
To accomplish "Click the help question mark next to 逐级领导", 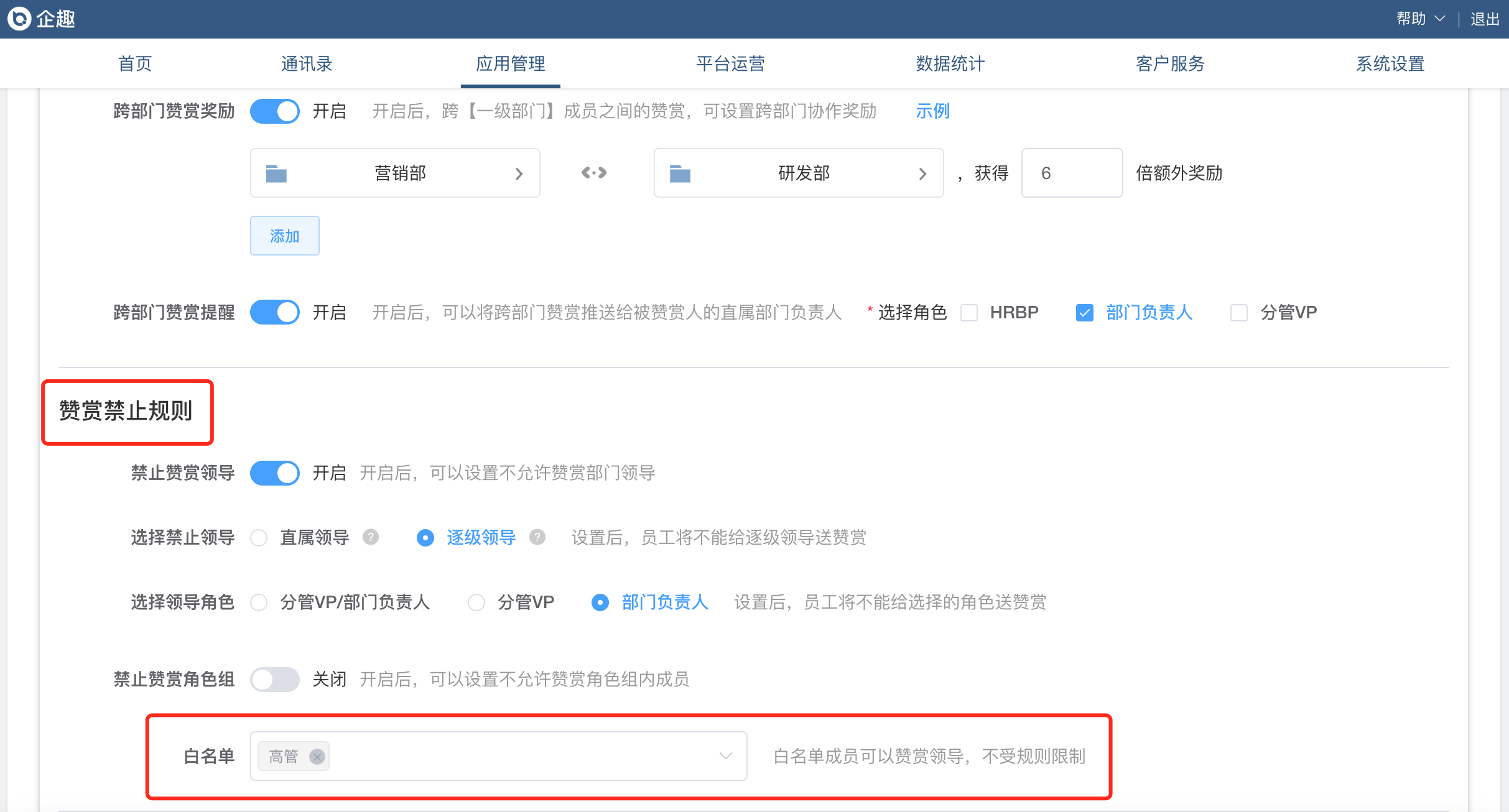I will [x=537, y=537].
